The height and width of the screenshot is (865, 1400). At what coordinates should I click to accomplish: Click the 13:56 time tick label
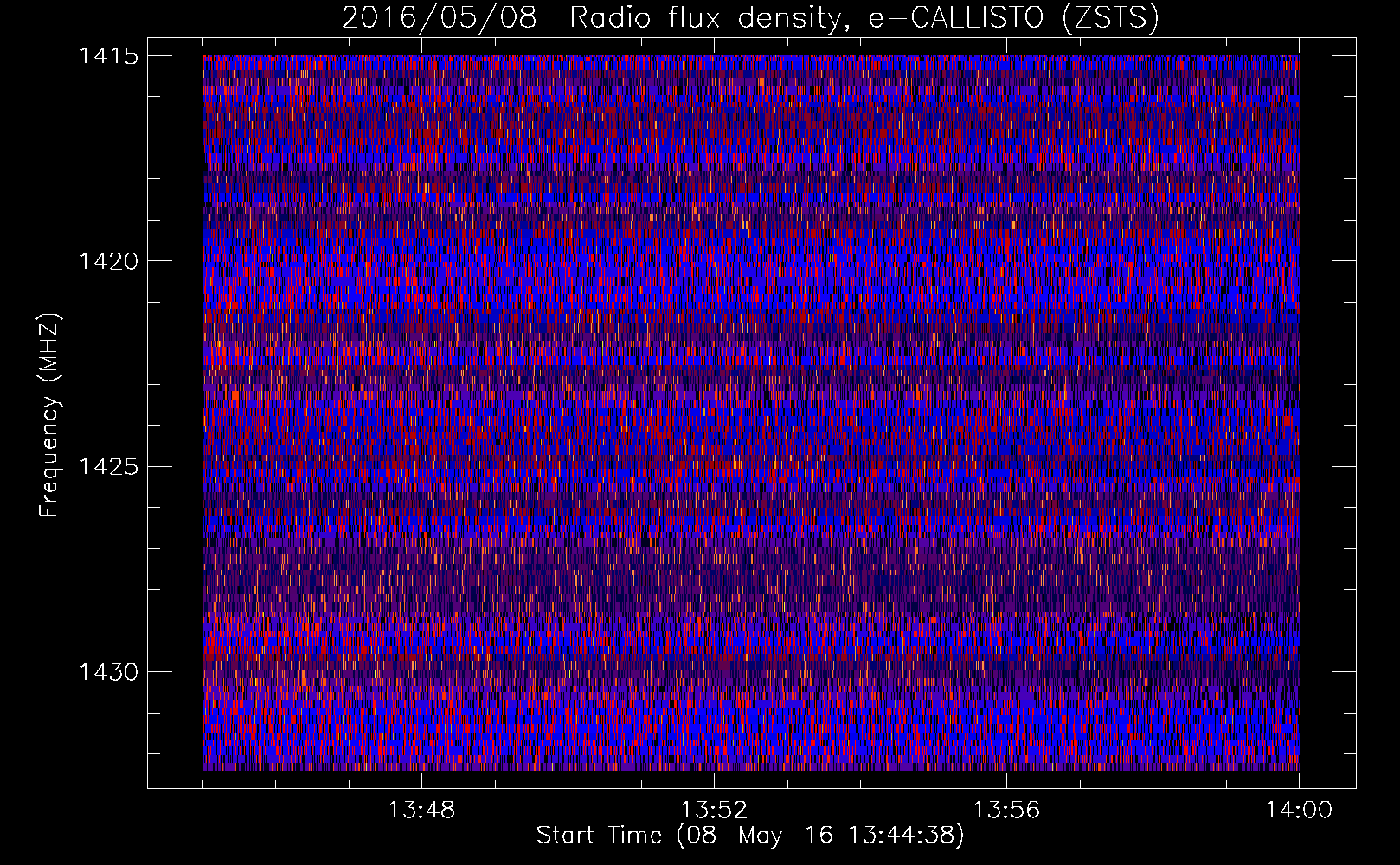point(1006,811)
